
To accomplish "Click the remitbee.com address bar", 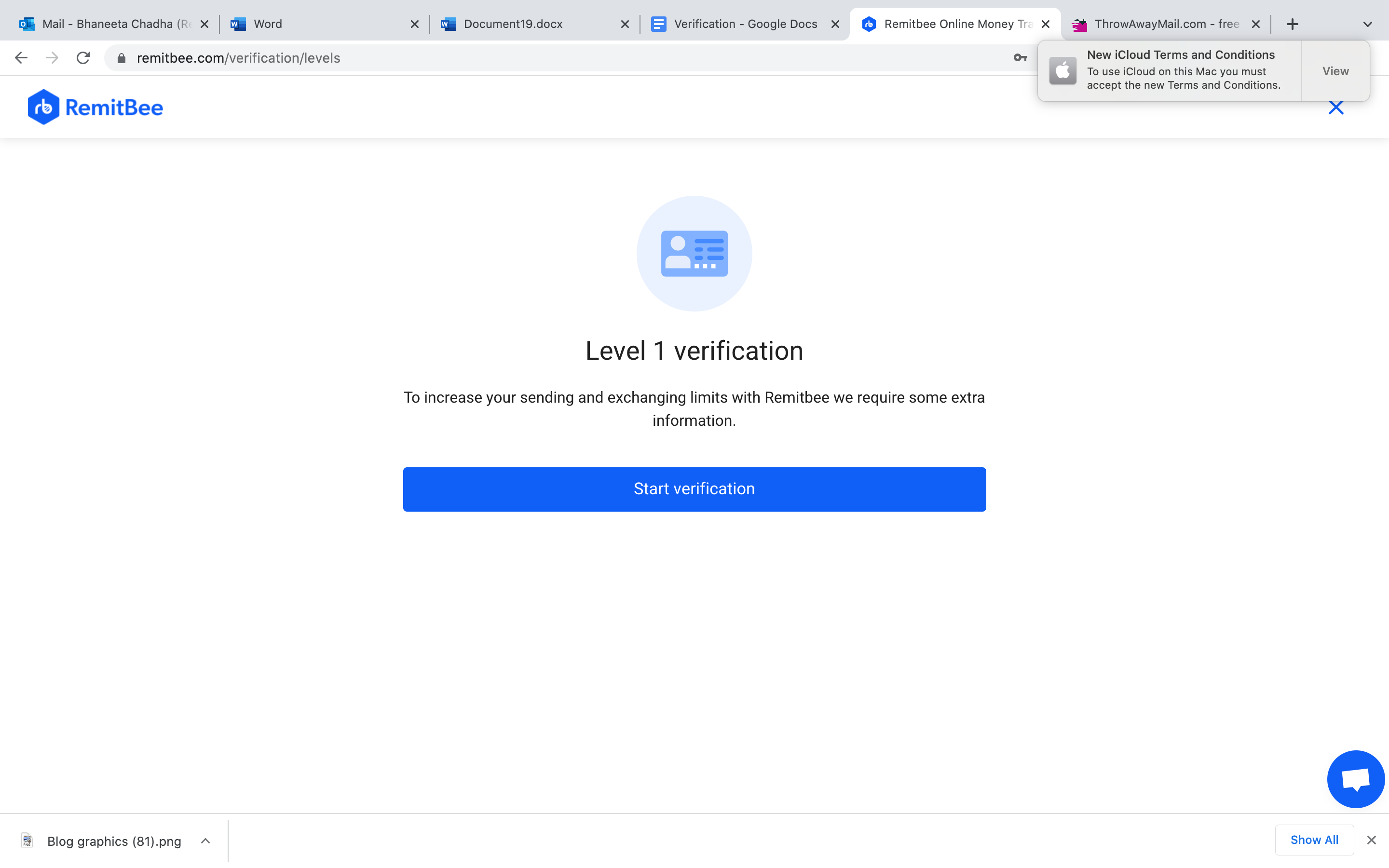I will click(x=517, y=58).
